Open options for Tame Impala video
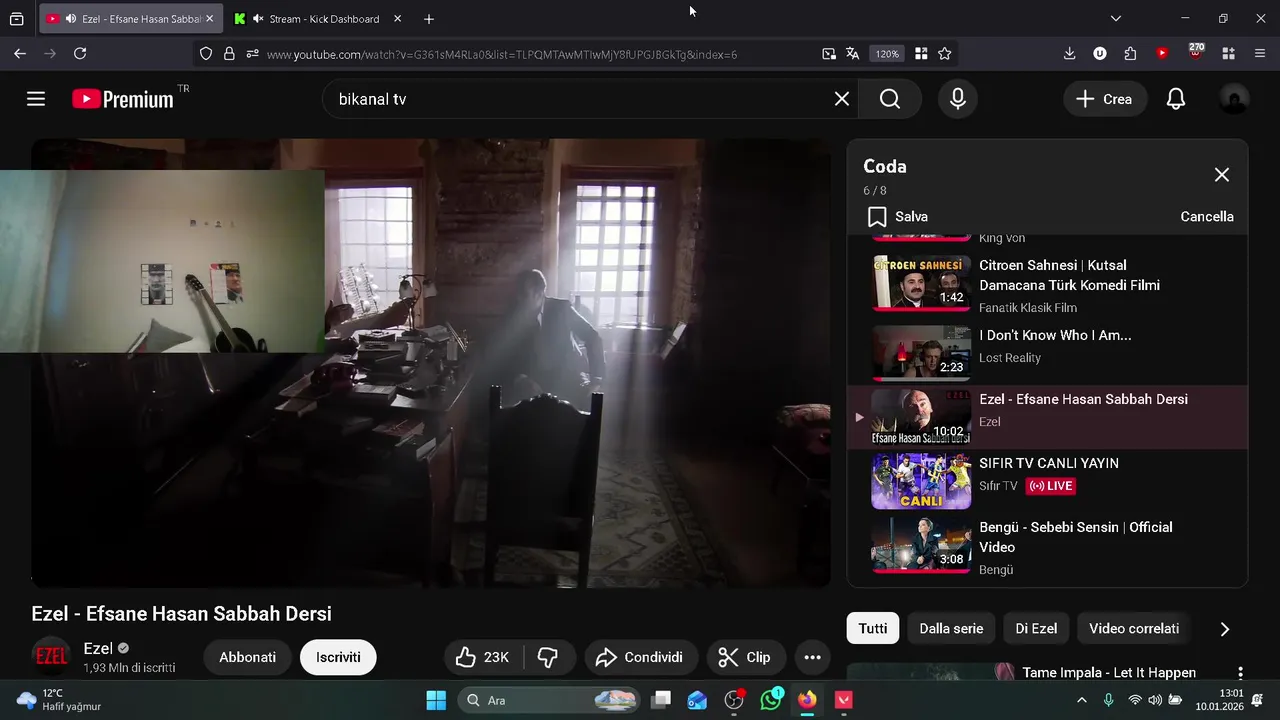Screen dimensions: 1280x720 click(x=1240, y=673)
